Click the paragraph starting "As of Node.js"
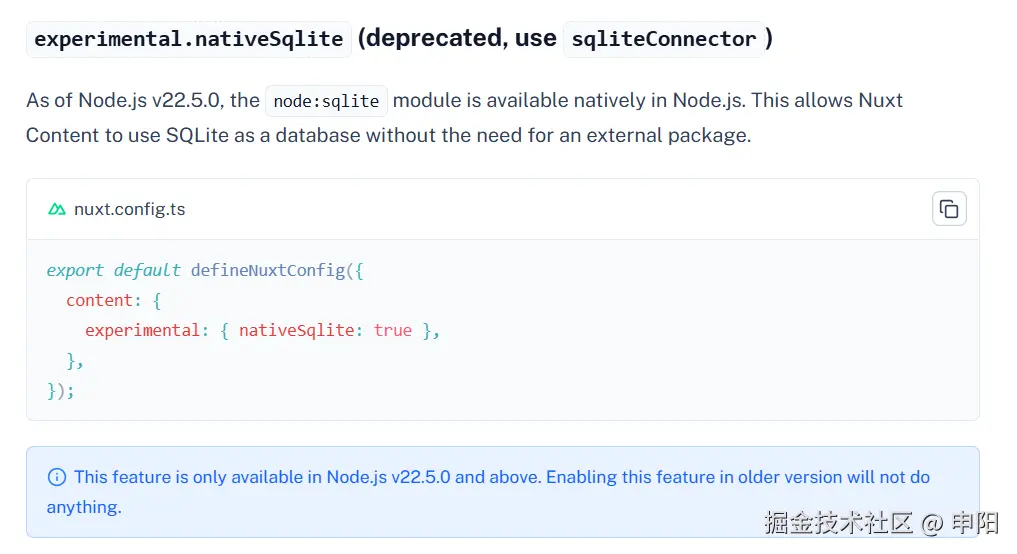This screenshot has height=554, width=1017. pyautogui.click(x=464, y=117)
